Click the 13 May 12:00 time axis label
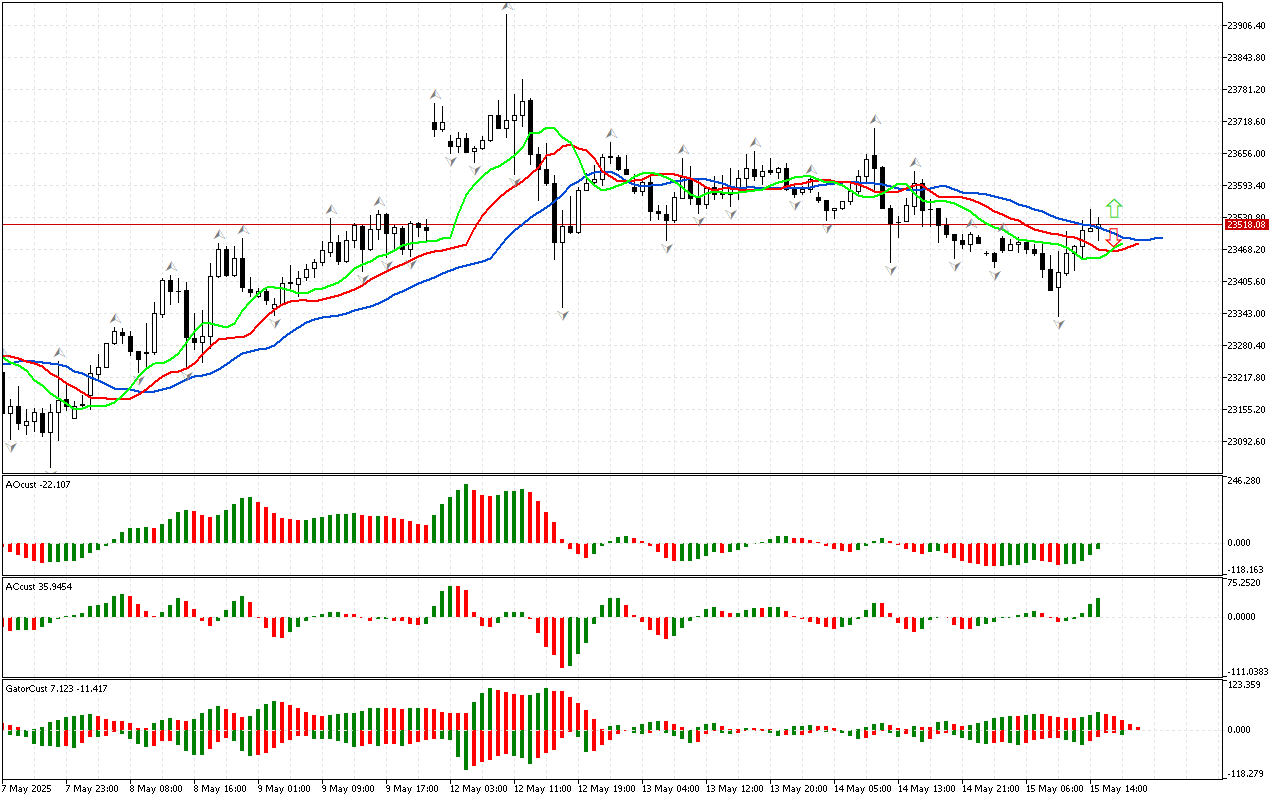The image size is (1280, 800). pyautogui.click(x=732, y=789)
